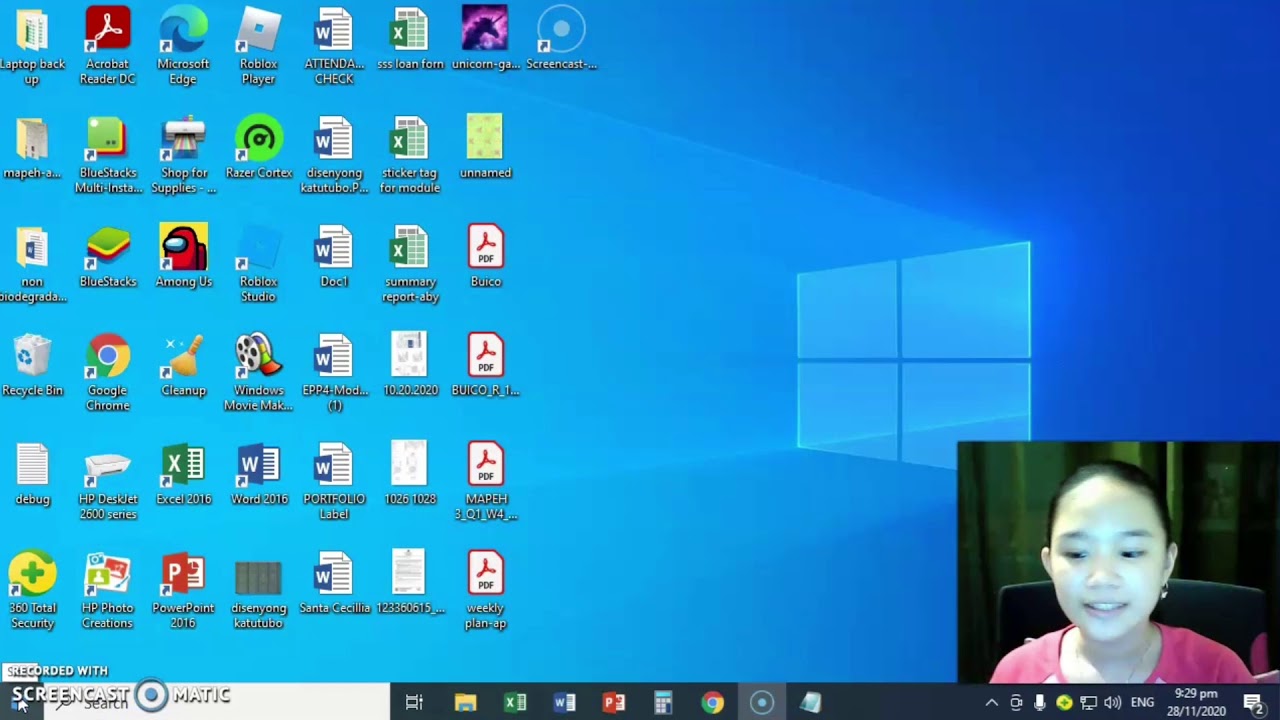The height and width of the screenshot is (720, 1280).
Task: Open summary report-aby Excel file
Action: click(x=410, y=264)
